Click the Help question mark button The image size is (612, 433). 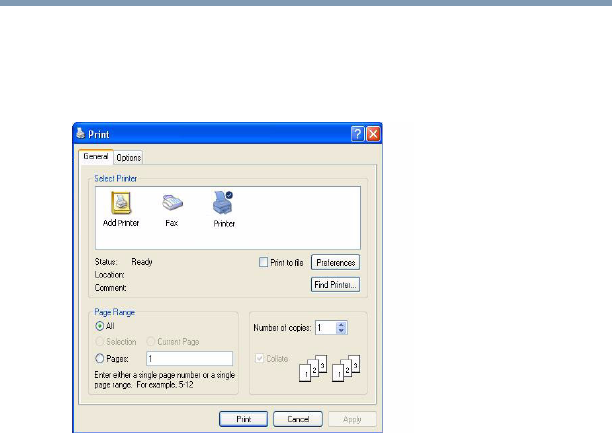[x=357, y=134]
